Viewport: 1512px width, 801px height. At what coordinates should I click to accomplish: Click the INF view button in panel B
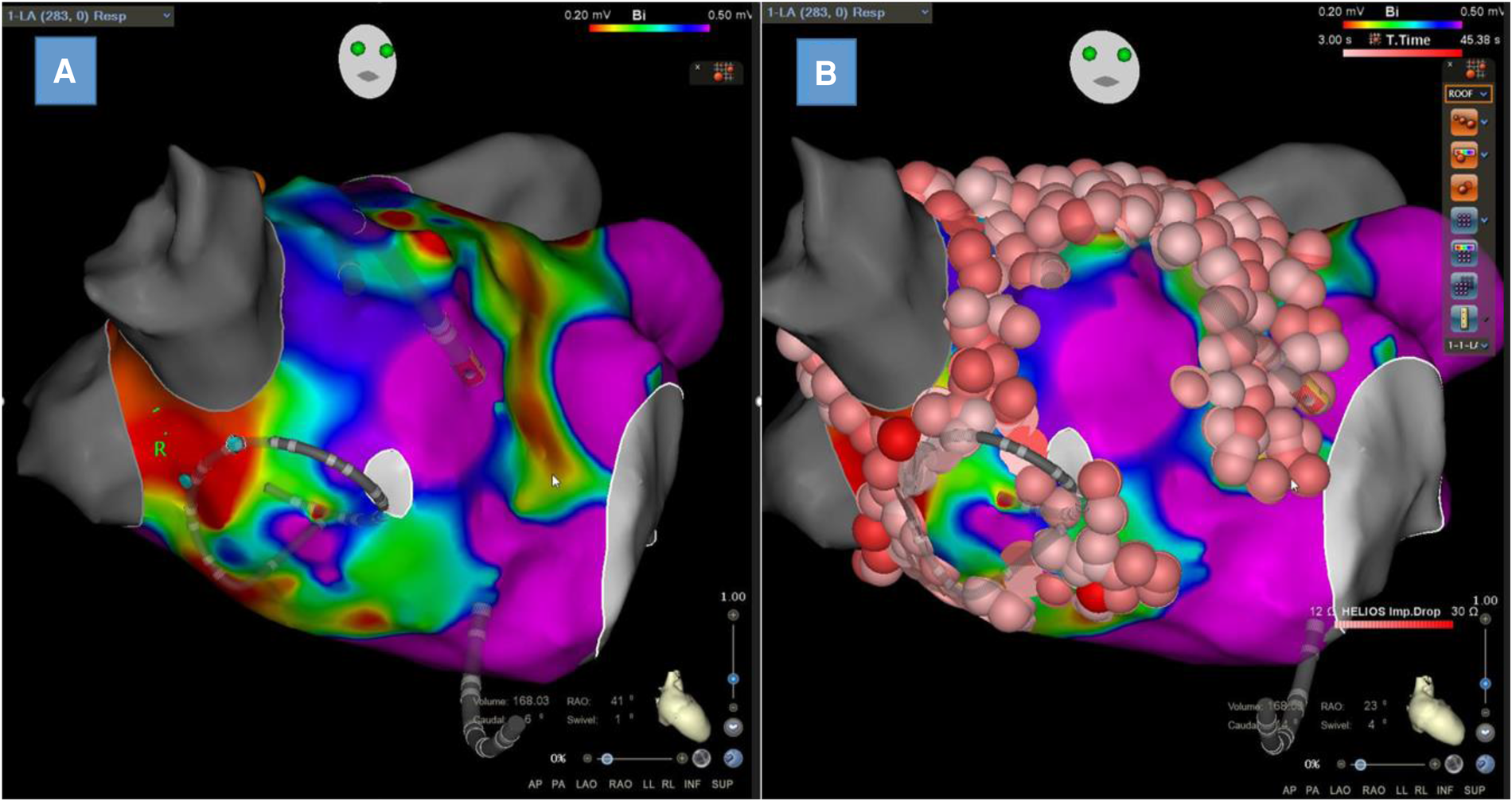(x=1444, y=790)
